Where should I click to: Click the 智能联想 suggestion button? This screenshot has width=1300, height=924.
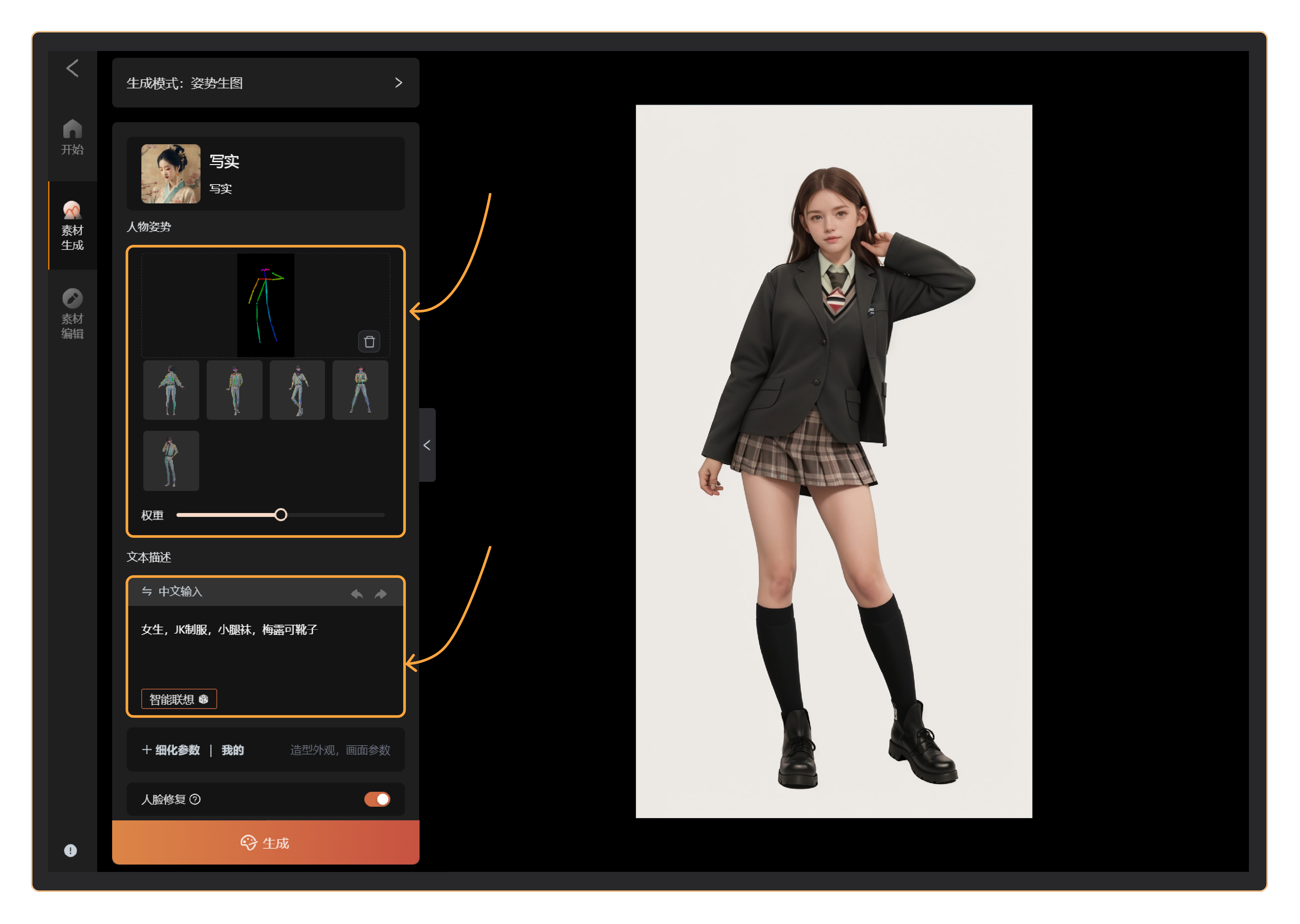(x=179, y=699)
